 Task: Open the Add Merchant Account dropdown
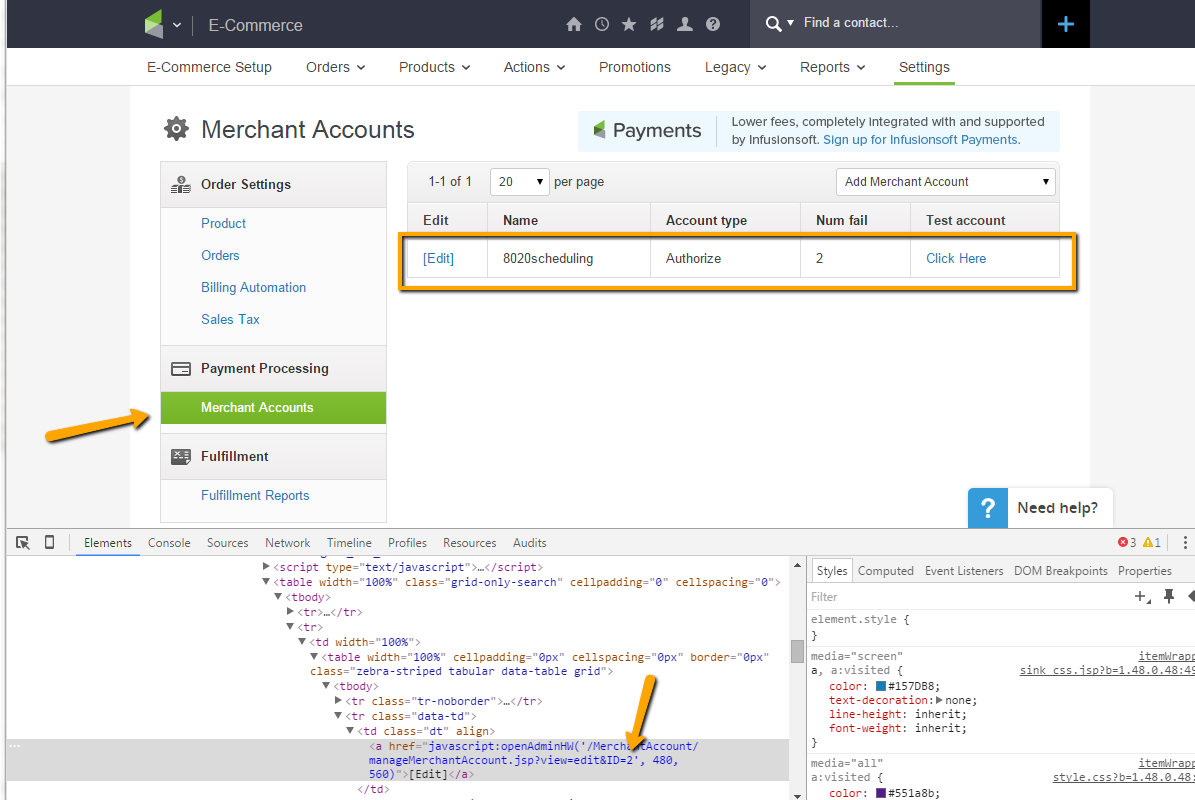945,181
